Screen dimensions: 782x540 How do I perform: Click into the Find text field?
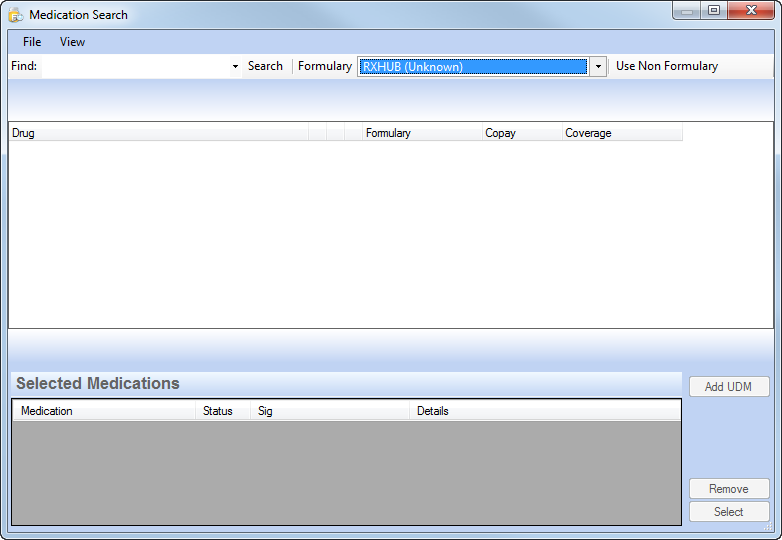[x=136, y=66]
